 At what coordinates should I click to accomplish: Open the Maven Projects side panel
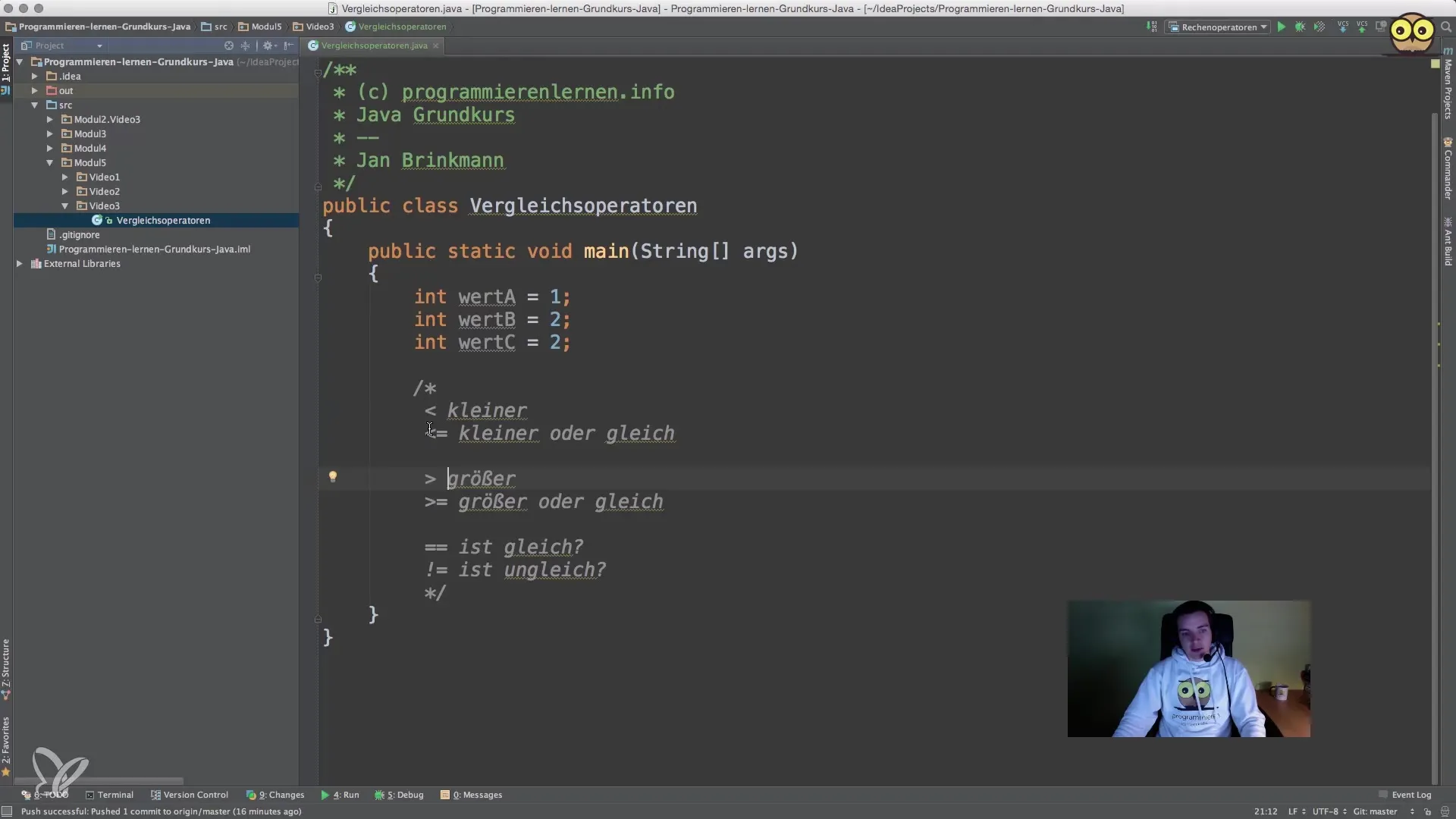(x=1448, y=83)
